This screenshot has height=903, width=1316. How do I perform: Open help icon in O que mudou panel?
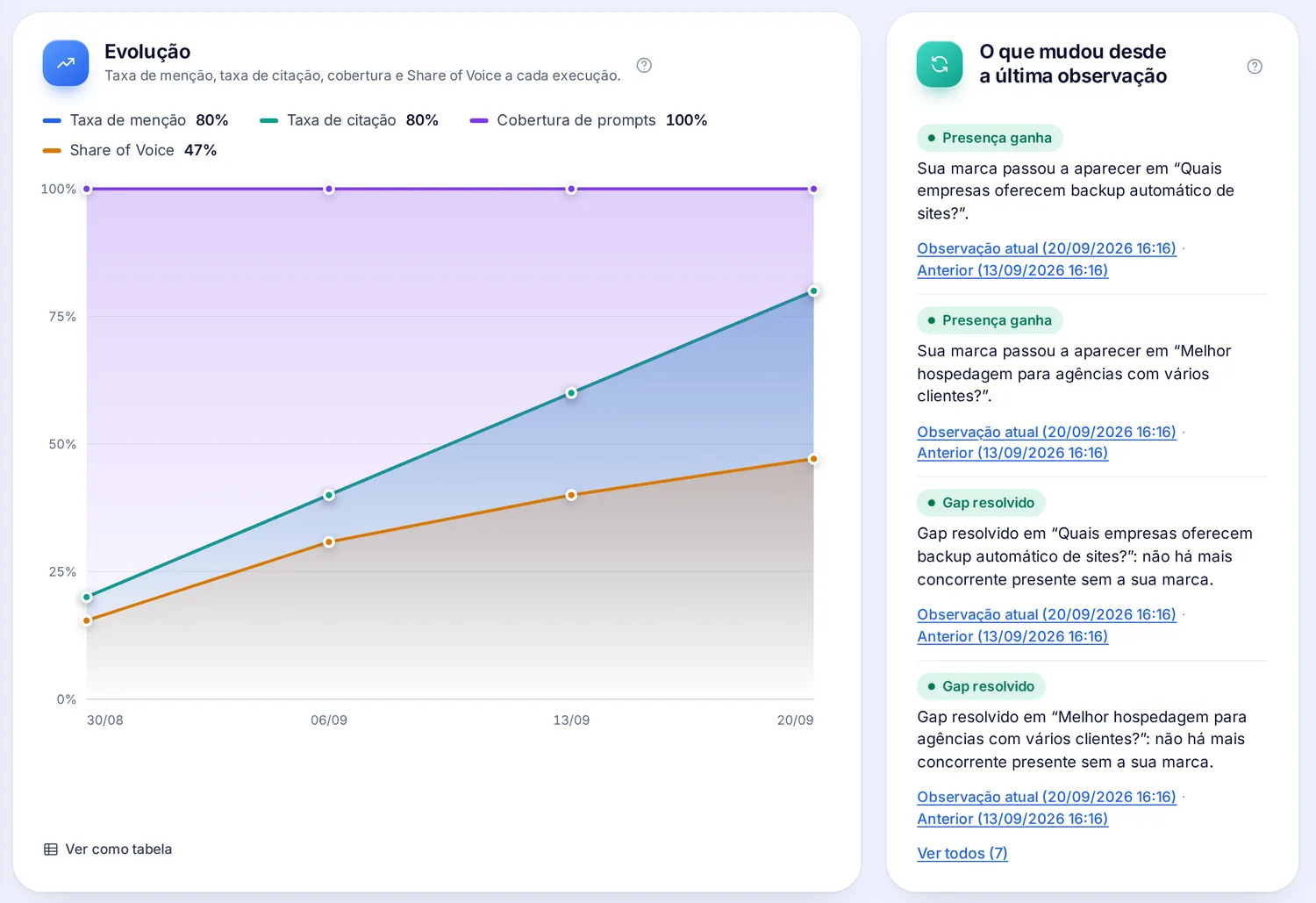tap(1255, 67)
